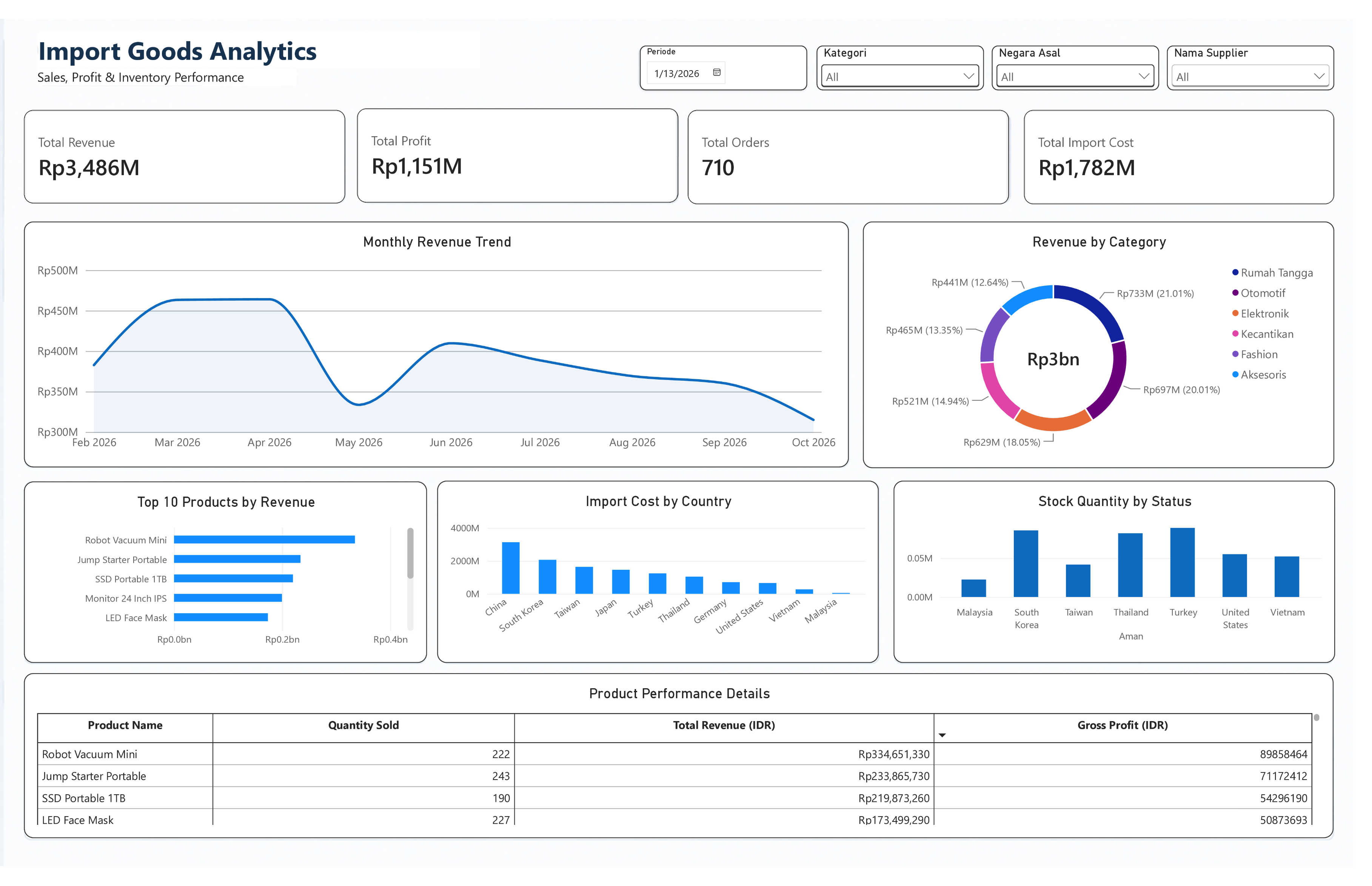
Task: Click the Jump Starter Portable bar
Action: pyautogui.click(x=237, y=558)
